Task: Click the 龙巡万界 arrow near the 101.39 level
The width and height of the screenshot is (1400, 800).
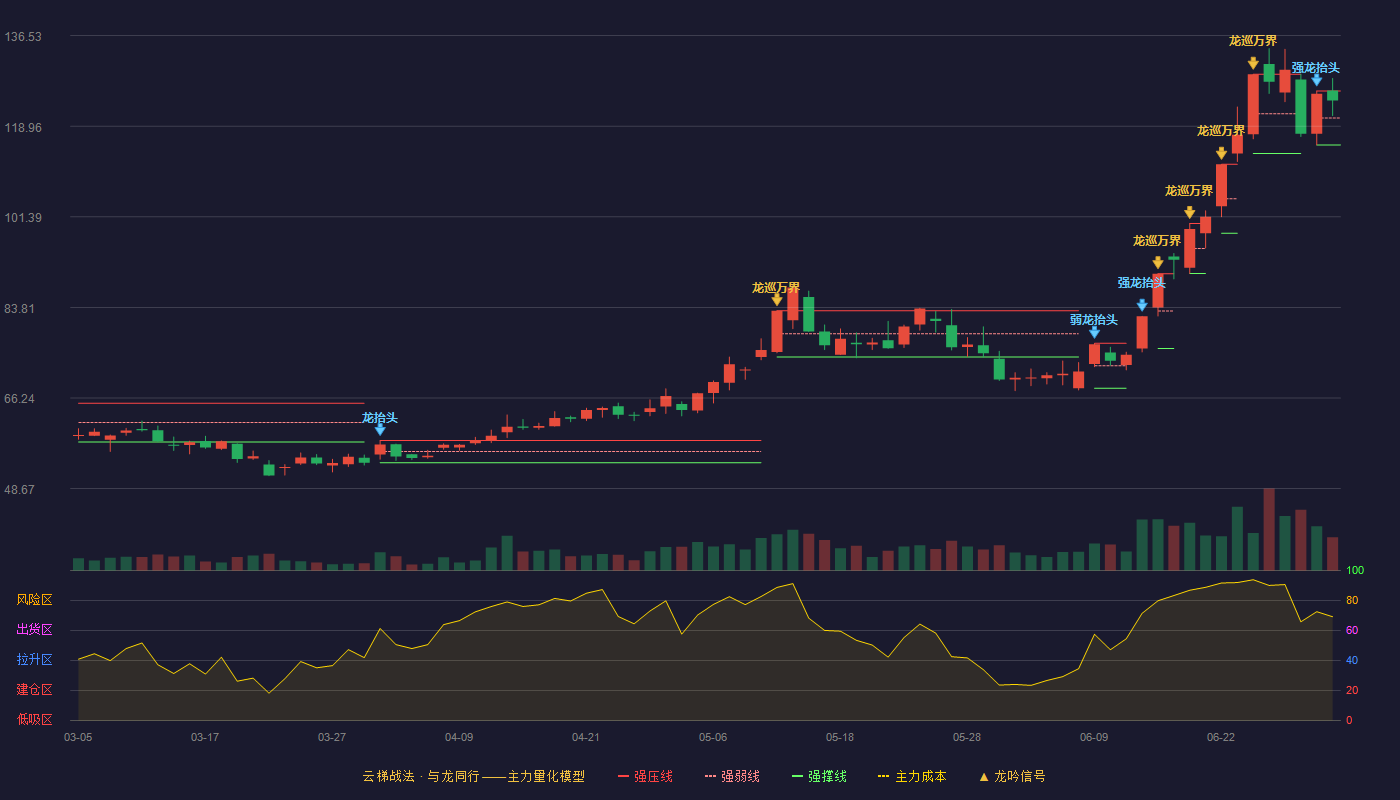Action: [x=1190, y=213]
